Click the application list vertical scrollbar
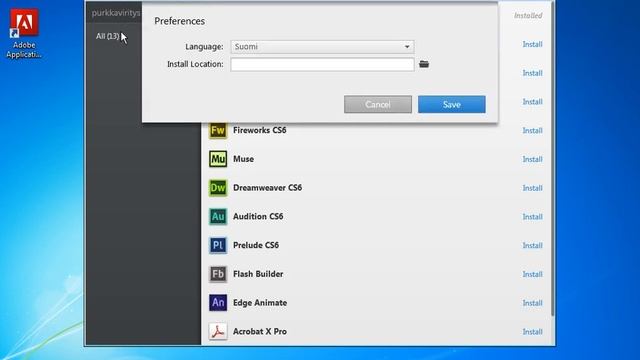 (552, 159)
